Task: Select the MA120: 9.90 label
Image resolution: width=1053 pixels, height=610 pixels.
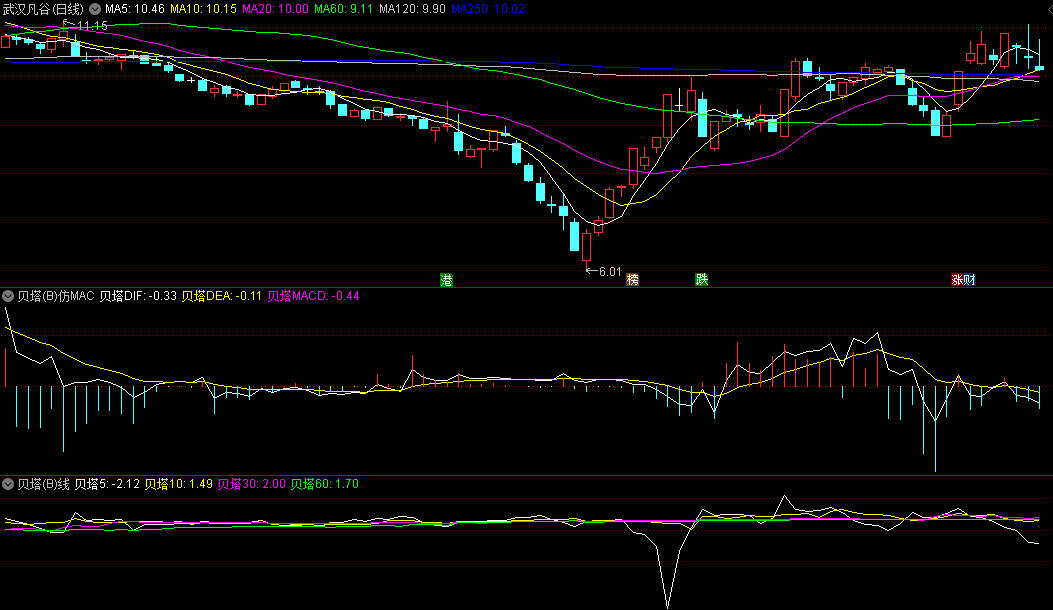Action: [x=412, y=9]
